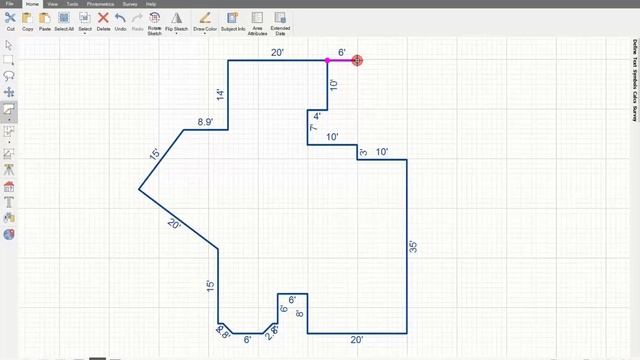This screenshot has height=360, width=640.
Task: Click the red crosshair drawing cursor point
Action: (x=357, y=60)
